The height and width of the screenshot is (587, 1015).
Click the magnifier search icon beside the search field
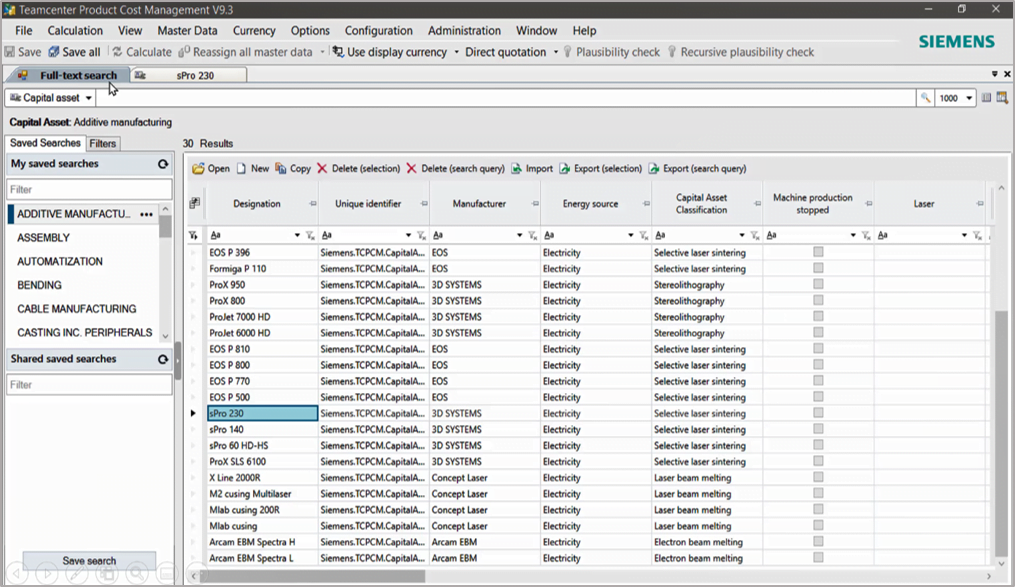point(925,98)
